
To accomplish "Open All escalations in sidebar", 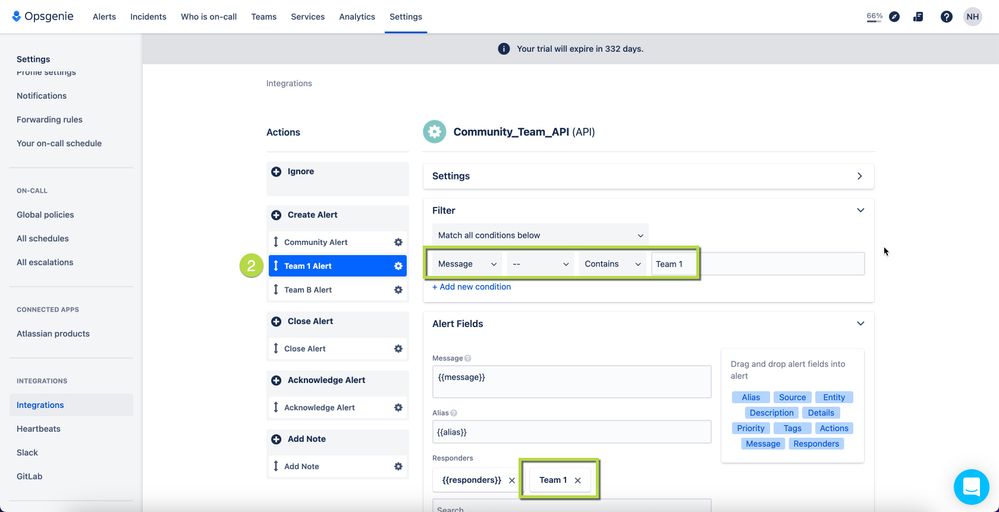I will (45, 262).
